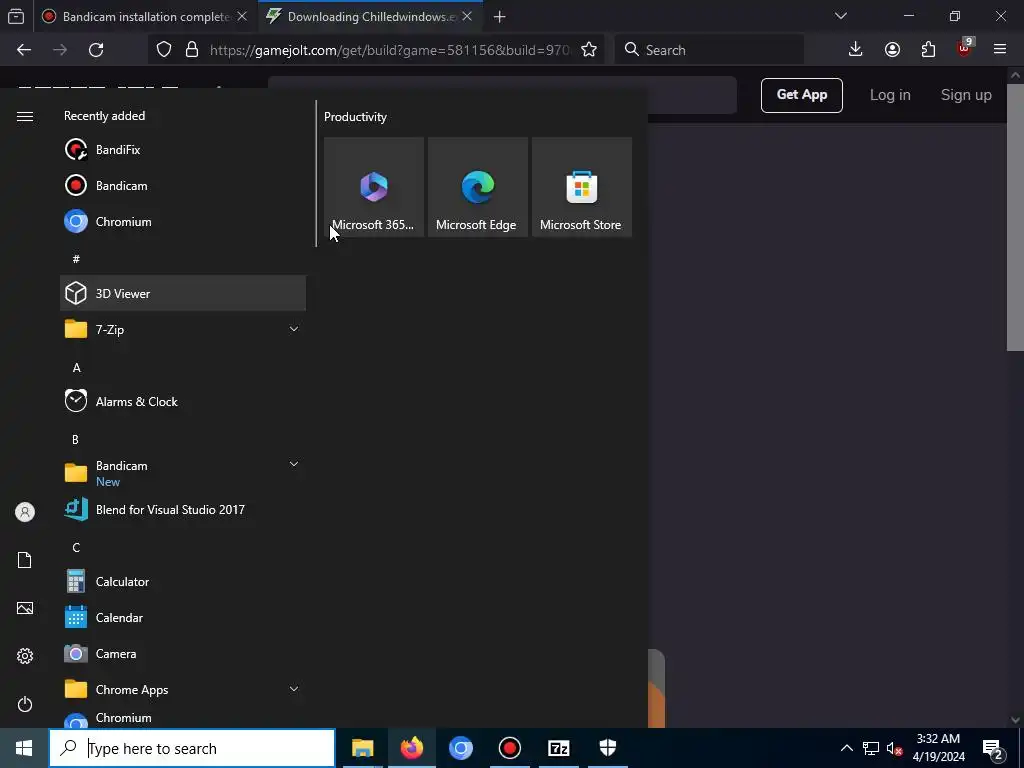Open Bandicam recorder from taskbar
This screenshot has height=768, width=1024.
509,748
